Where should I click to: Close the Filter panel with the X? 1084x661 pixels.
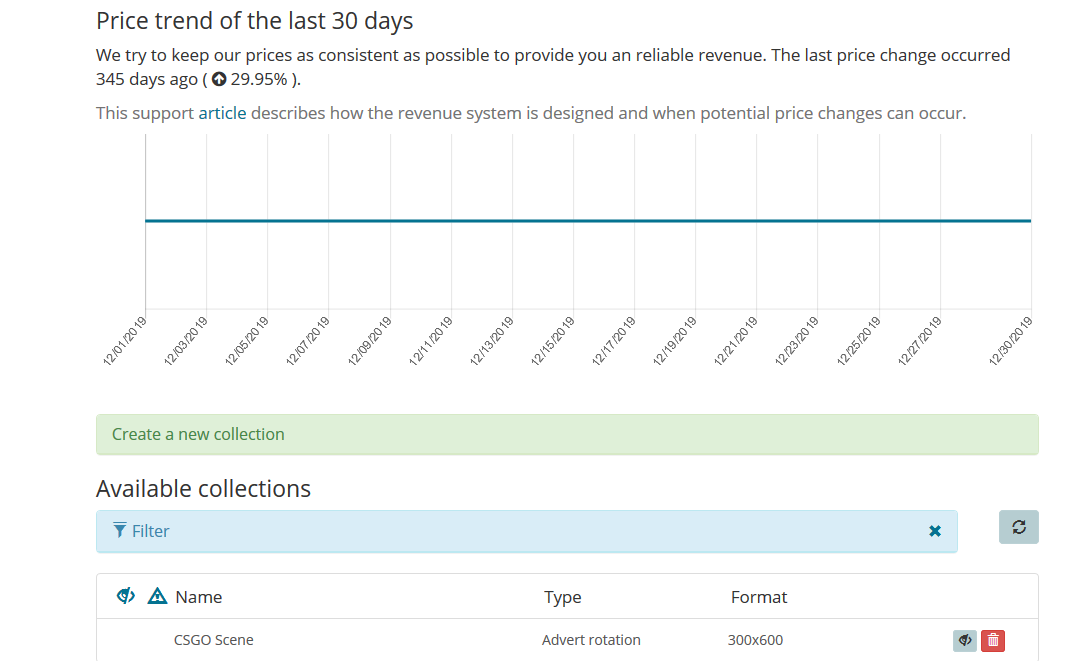point(934,531)
